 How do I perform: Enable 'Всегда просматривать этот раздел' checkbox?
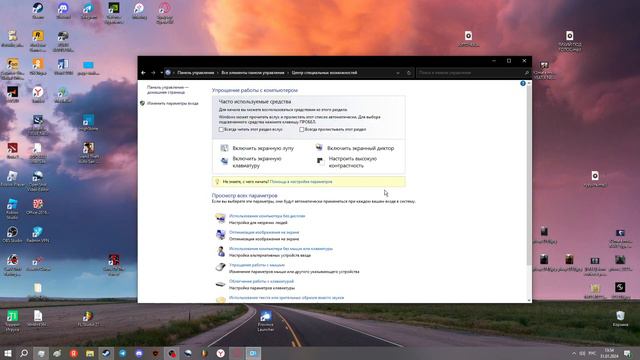[x=302, y=129]
